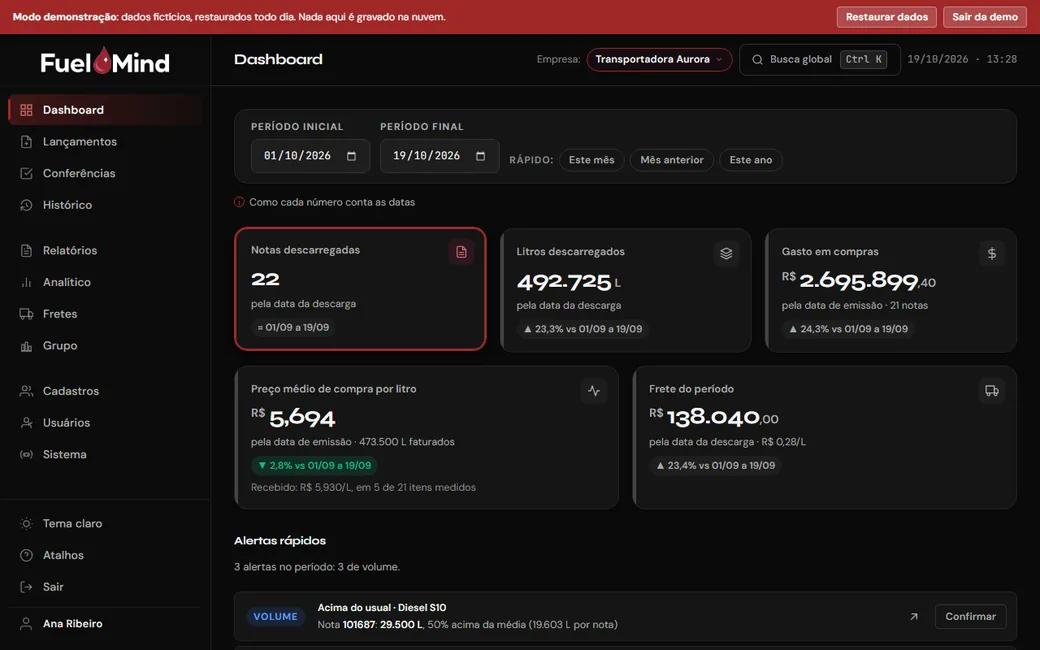Screen dimensions: 1040x650
Task: Click the truck icon on Frete do período card
Action: [992, 391]
